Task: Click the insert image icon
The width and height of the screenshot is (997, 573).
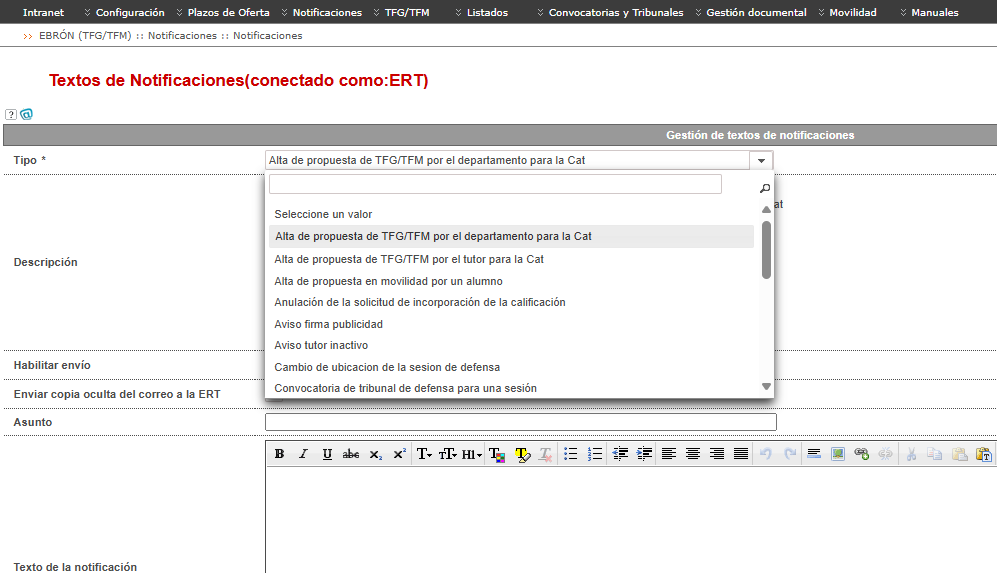Action: 837,454
